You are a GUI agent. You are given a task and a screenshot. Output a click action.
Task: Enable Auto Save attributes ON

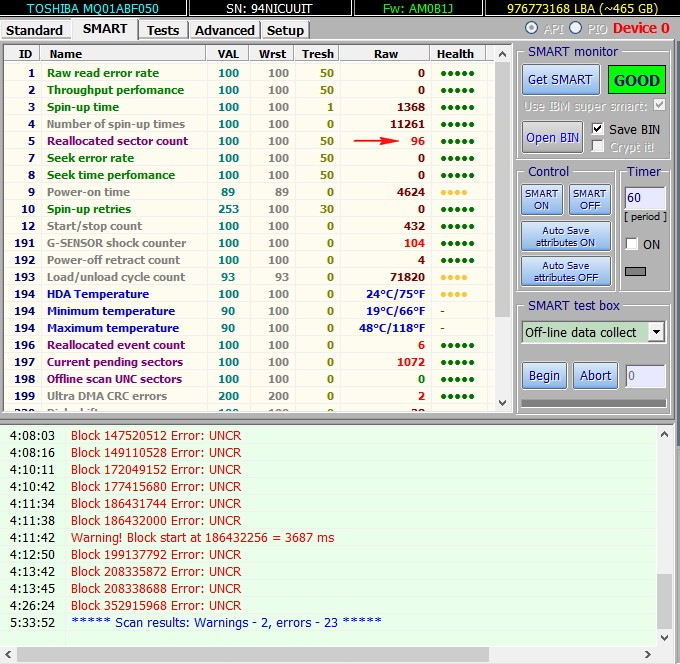click(567, 236)
